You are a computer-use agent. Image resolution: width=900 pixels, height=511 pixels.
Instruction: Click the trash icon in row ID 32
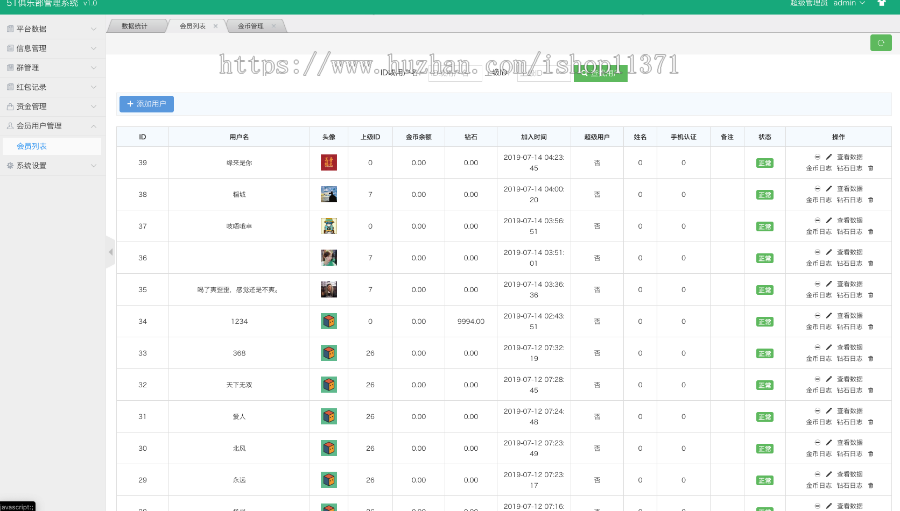point(871,390)
